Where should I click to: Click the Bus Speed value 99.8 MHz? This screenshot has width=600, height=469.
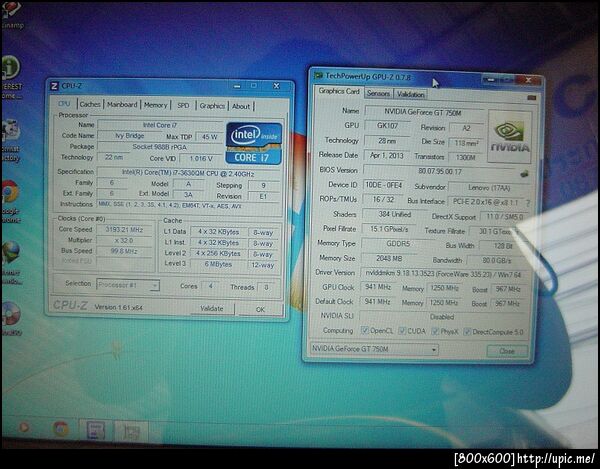tap(124, 251)
